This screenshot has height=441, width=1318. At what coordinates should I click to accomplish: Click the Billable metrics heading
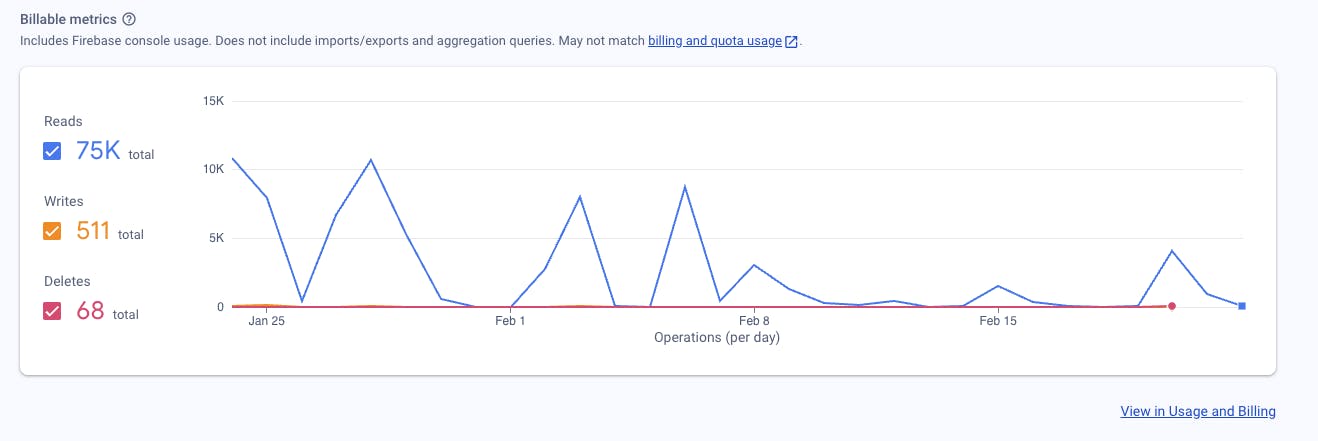click(x=67, y=19)
